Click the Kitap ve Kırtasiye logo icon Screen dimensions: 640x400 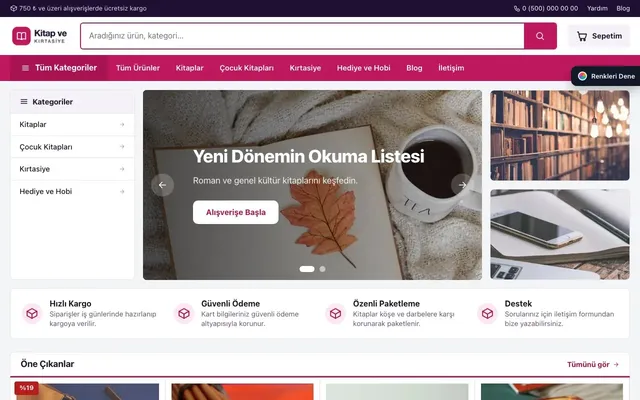(21, 36)
